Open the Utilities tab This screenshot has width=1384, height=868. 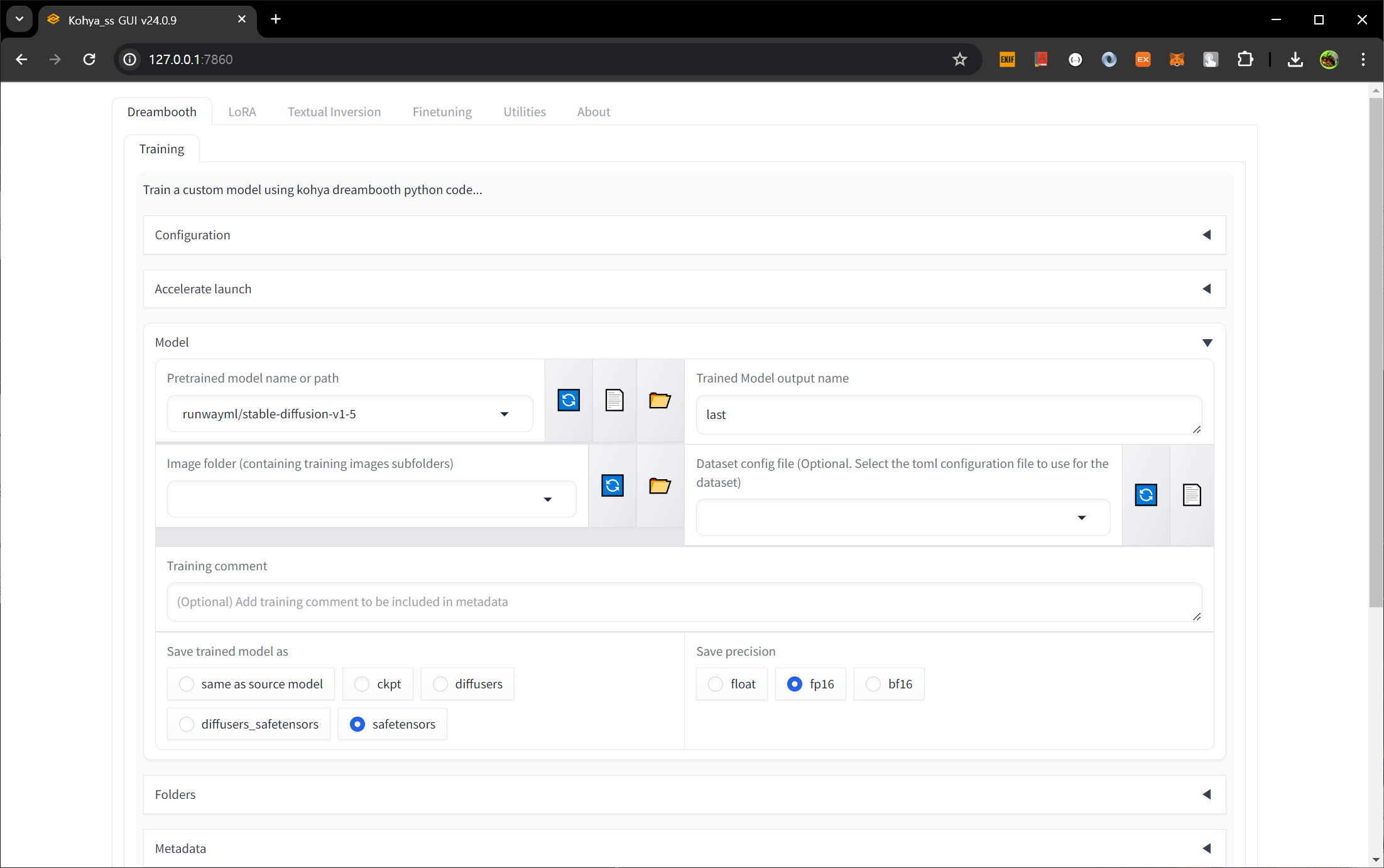524,112
